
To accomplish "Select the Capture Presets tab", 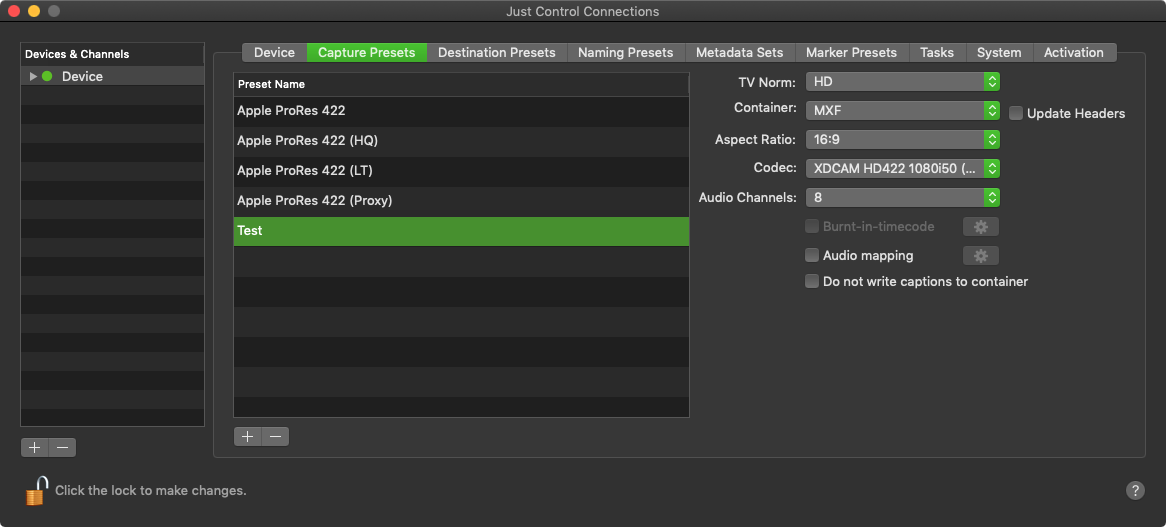I will click(x=367, y=53).
